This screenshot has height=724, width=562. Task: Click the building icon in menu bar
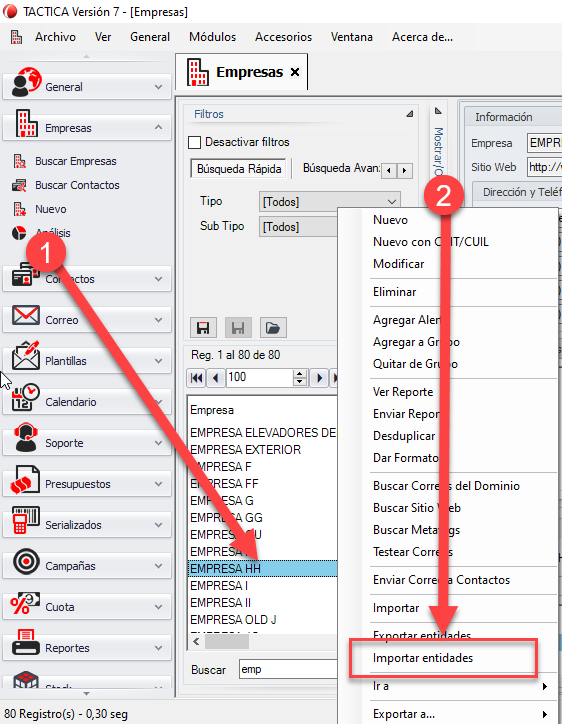click(x=17, y=37)
